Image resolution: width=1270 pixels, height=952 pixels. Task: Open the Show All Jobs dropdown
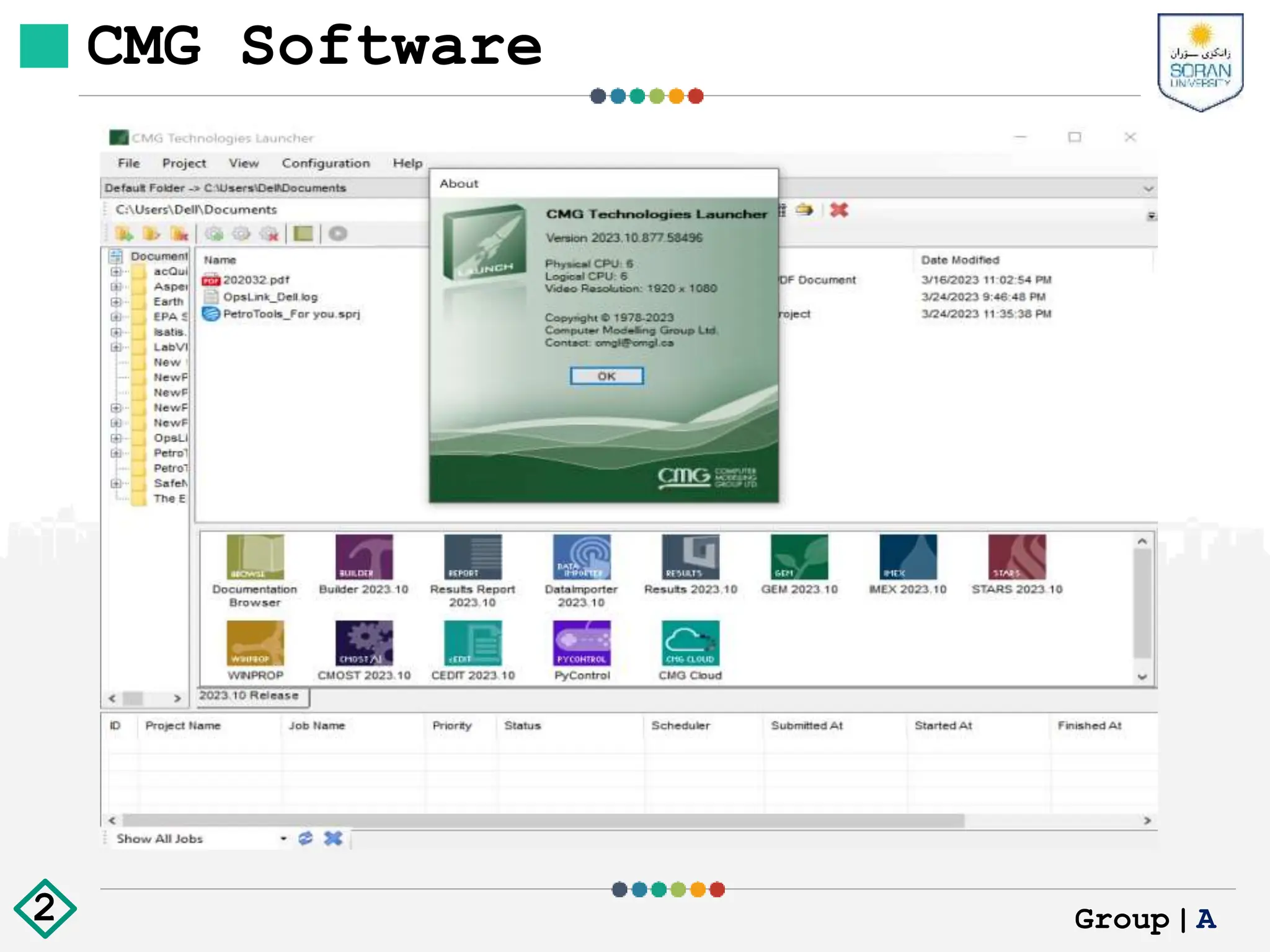pos(283,839)
